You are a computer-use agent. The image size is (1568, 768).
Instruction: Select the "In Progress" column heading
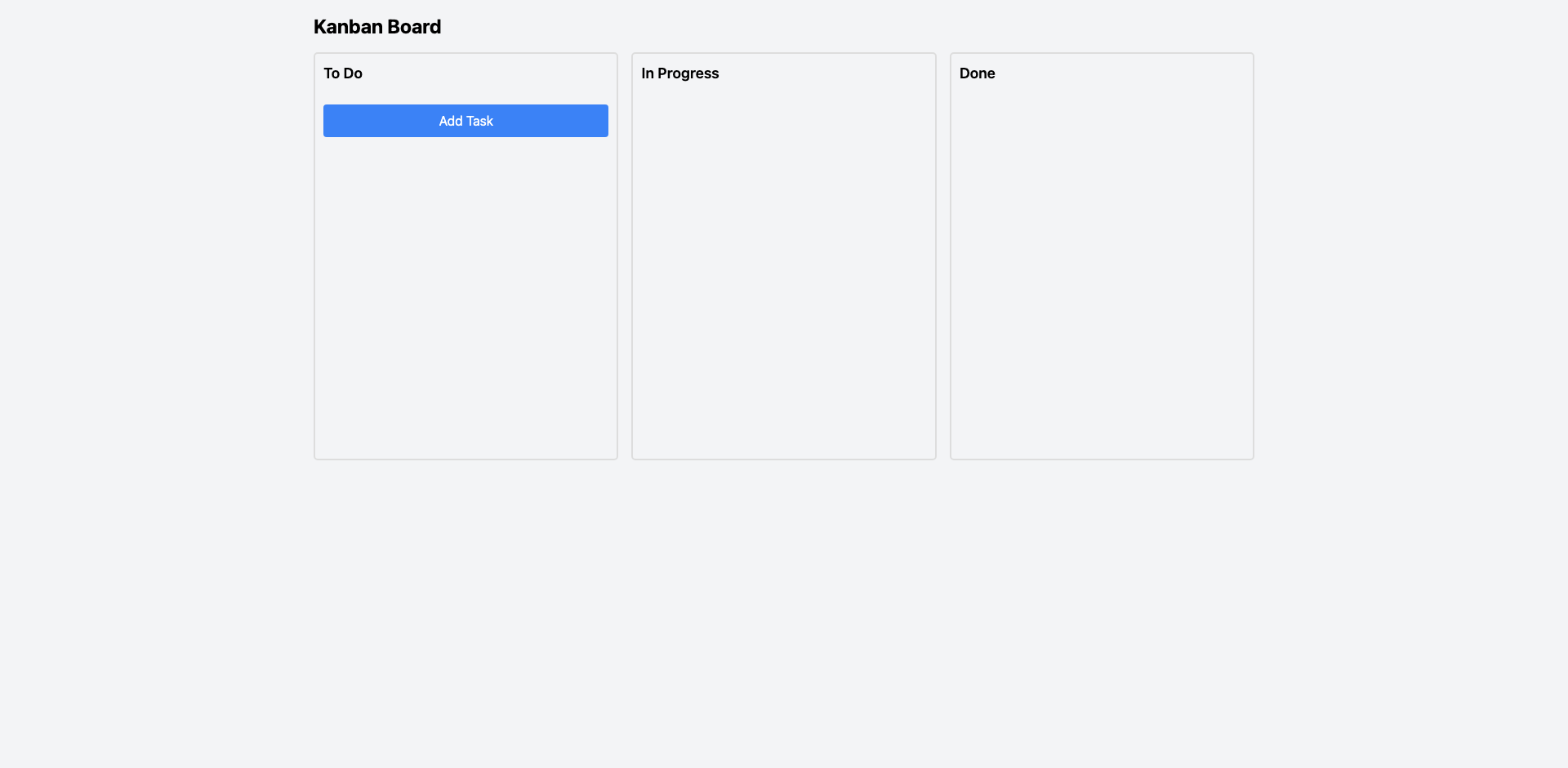click(x=679, y=73)
